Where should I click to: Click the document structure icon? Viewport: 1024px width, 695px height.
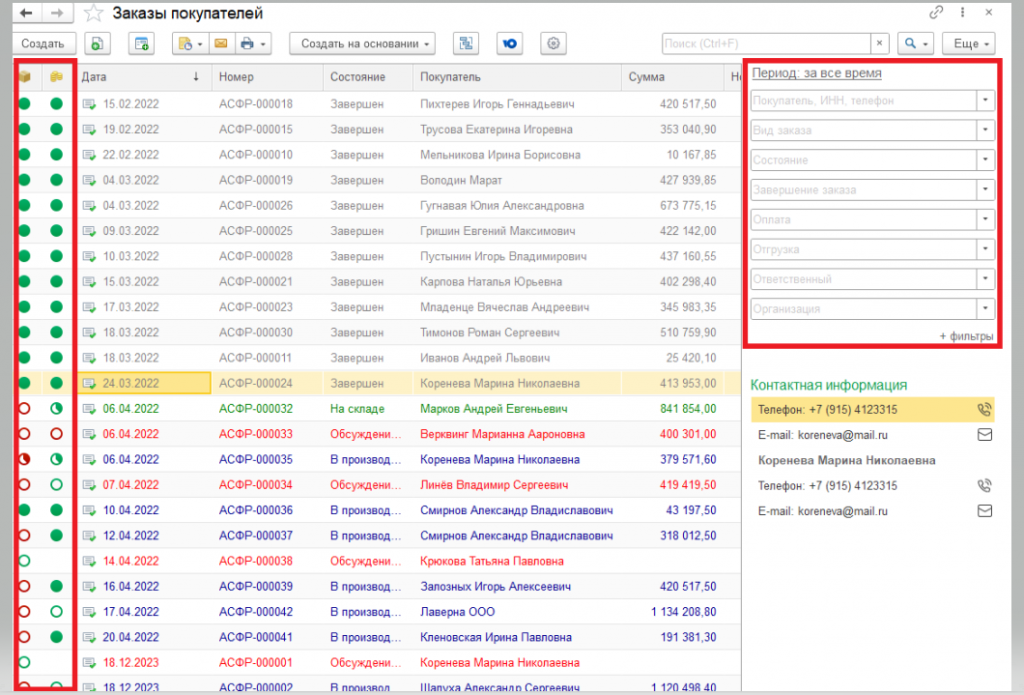[x=466, y=44]
